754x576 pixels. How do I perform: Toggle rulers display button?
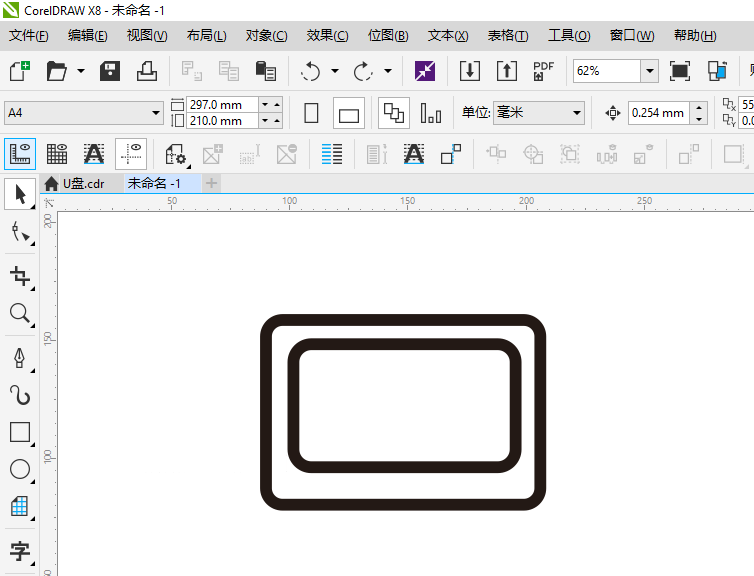click(x=19, y=154)
